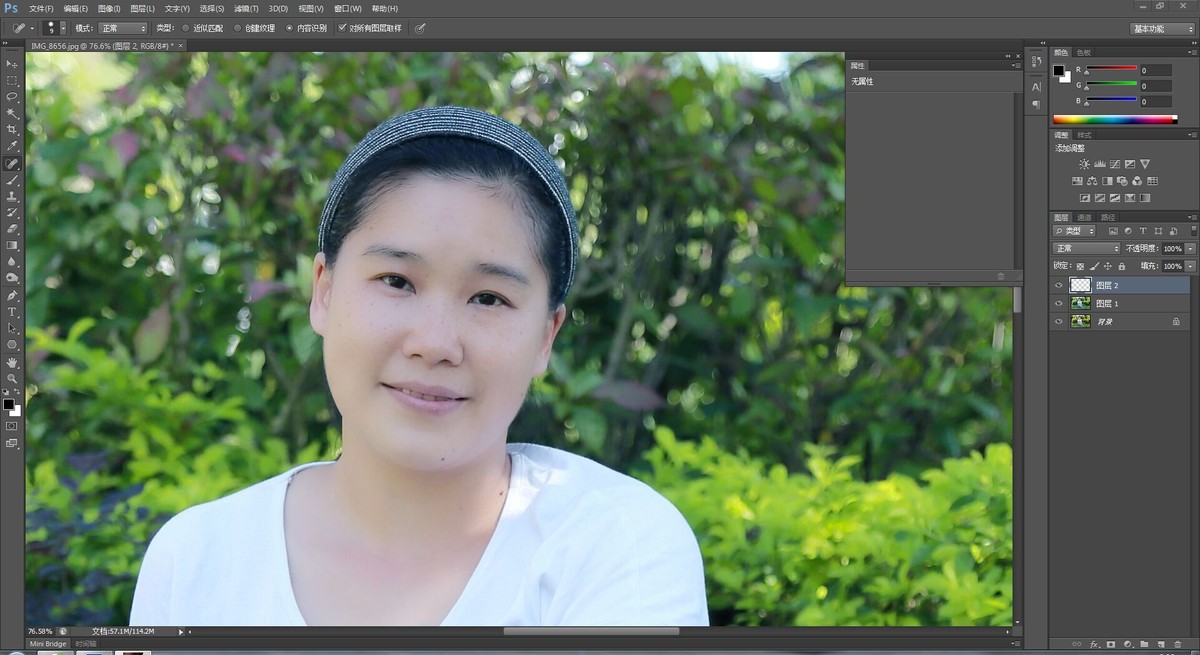Select the Horizontal Type tool

[x=13, y=312]
